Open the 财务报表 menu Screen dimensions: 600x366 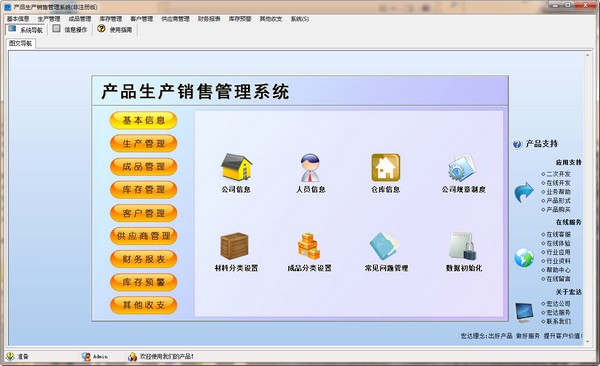pyautogui.click(x=209, y=19)
